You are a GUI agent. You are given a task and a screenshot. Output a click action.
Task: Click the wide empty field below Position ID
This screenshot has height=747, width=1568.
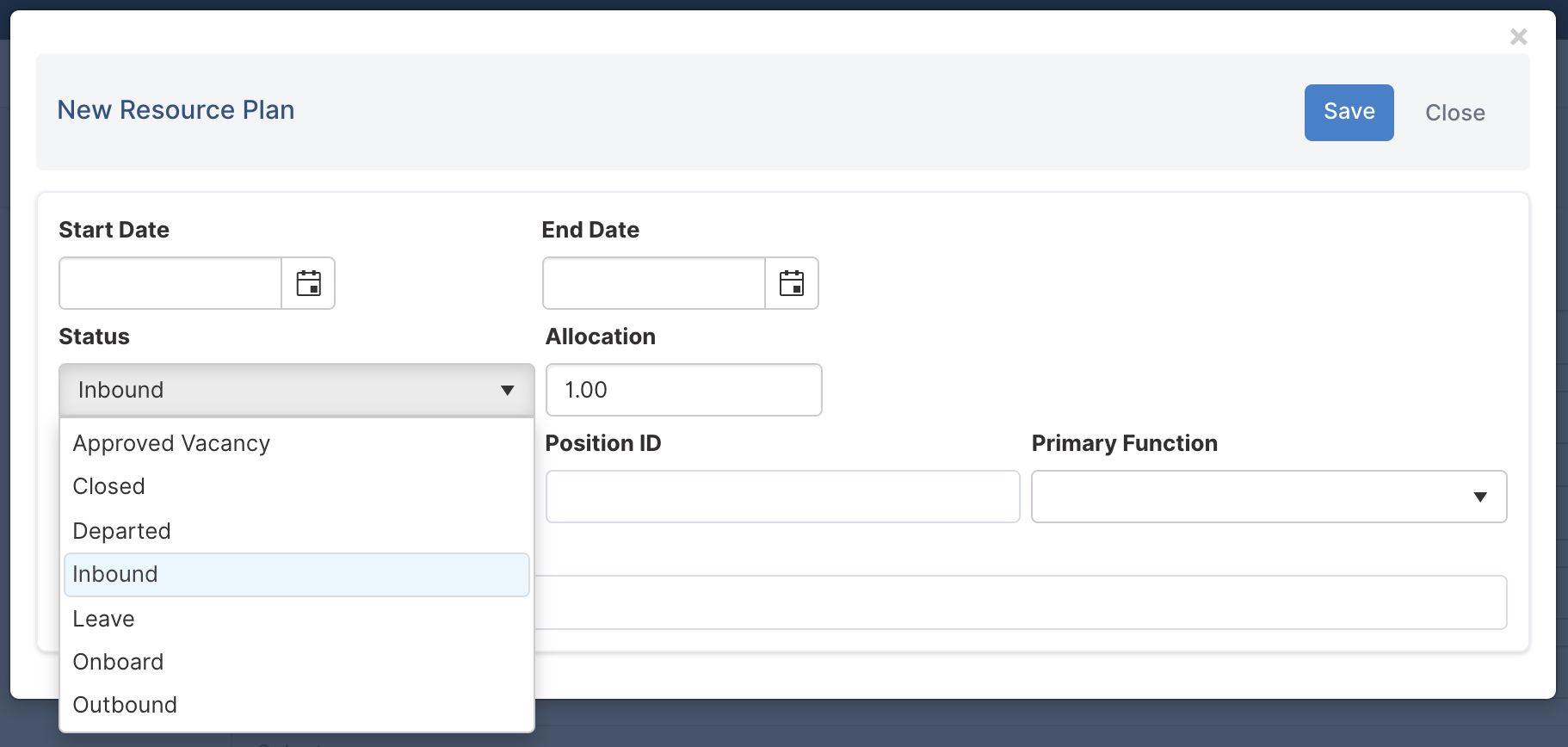(x=1020, y=602)
